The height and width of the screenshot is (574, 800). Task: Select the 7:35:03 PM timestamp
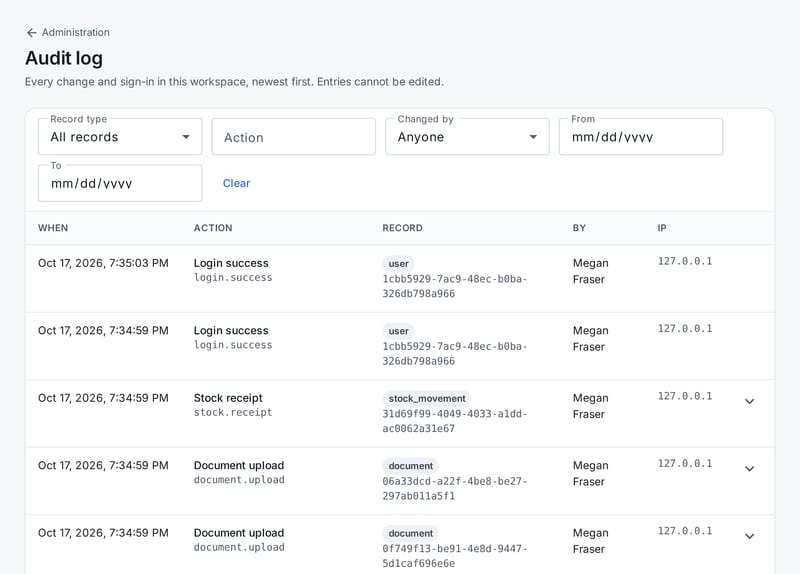click(103, 263)
